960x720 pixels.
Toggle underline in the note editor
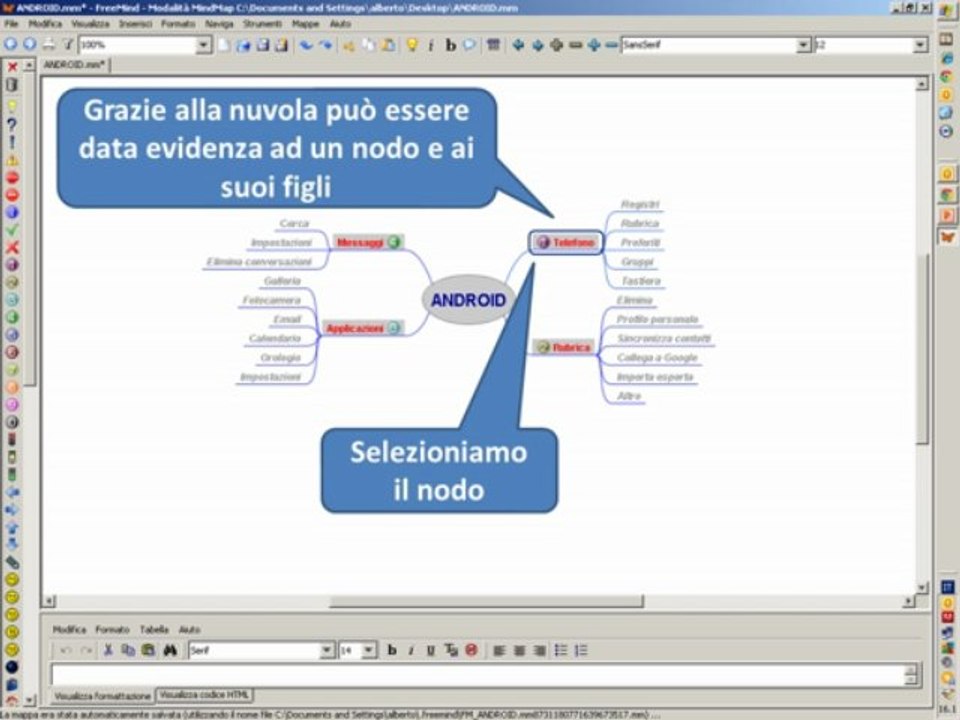point(430,650)
